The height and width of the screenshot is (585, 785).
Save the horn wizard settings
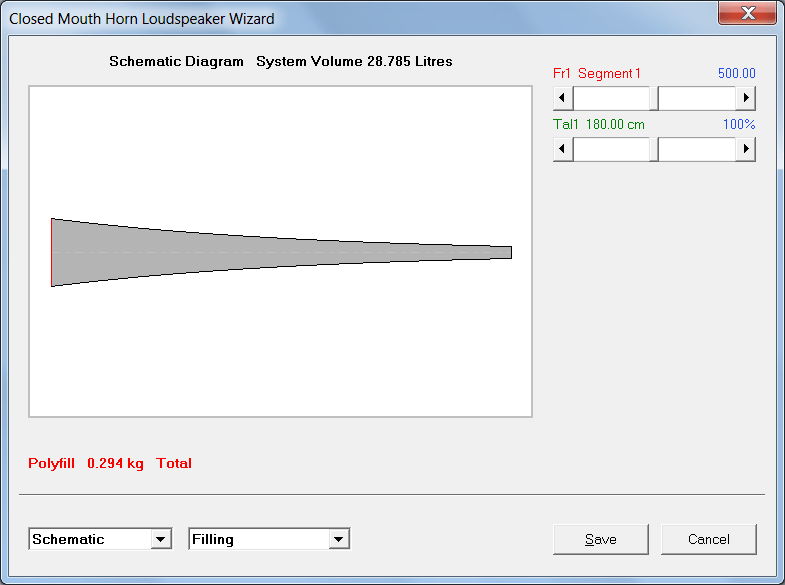click(x=601, y=539)
